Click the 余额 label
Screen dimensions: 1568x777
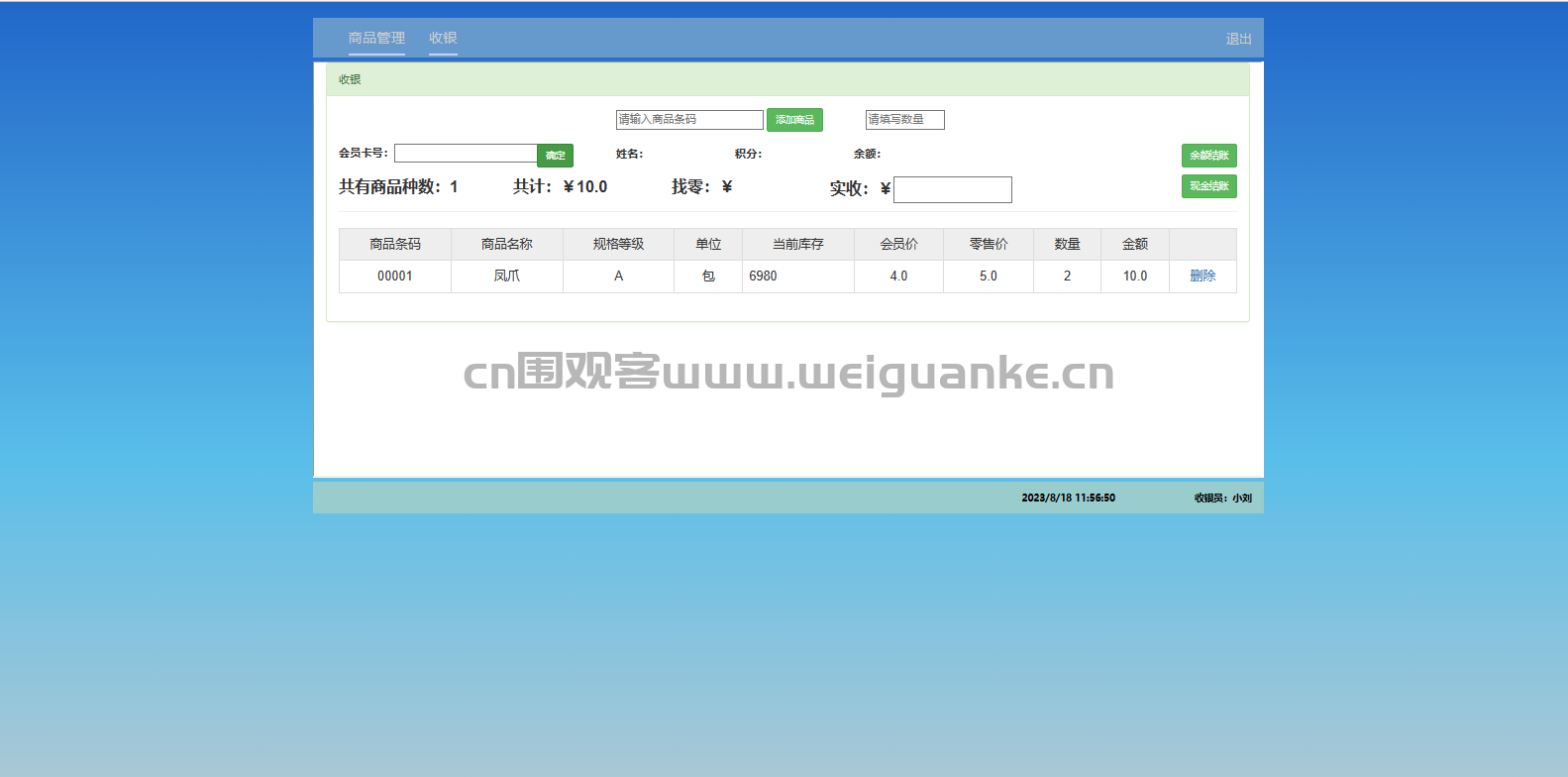(x=867, y=154)
